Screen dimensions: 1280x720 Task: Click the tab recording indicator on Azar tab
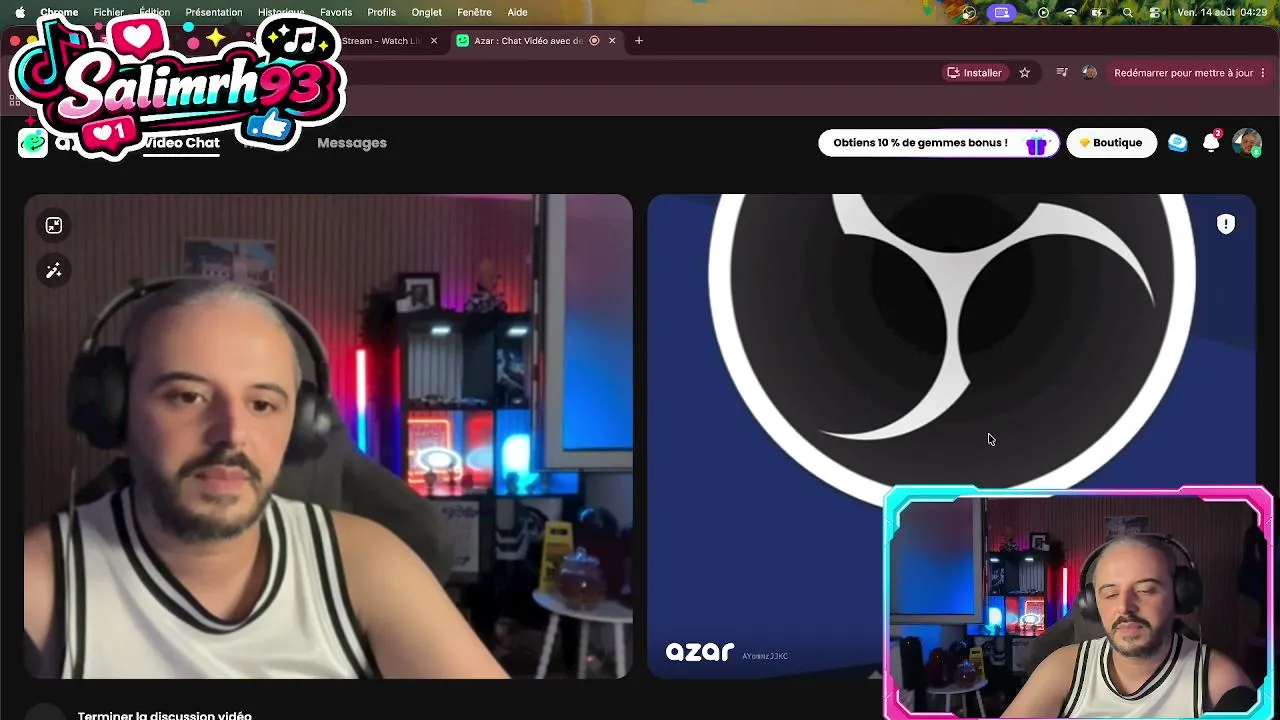(x=594, y=41)
